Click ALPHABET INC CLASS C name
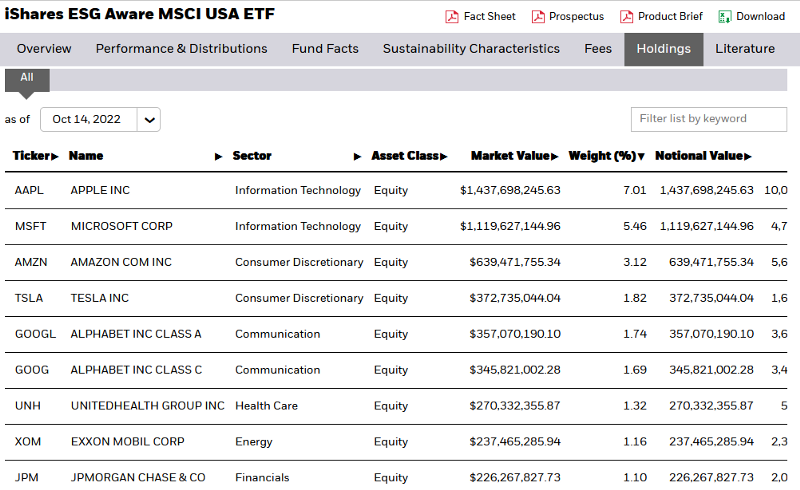800x490 pixels. pos(136,370)
